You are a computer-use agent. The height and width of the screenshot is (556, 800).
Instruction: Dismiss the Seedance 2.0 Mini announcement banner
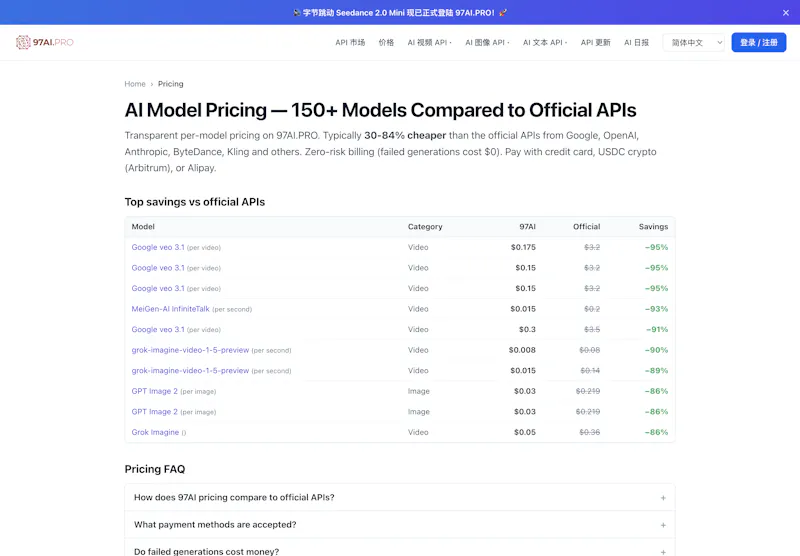coord(786,13)
